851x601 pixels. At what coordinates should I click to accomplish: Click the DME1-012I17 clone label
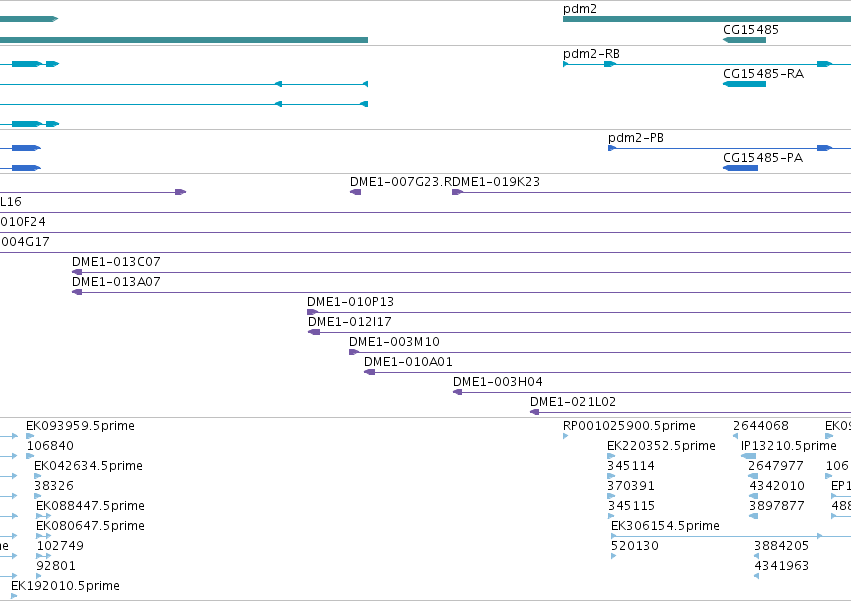350,321
